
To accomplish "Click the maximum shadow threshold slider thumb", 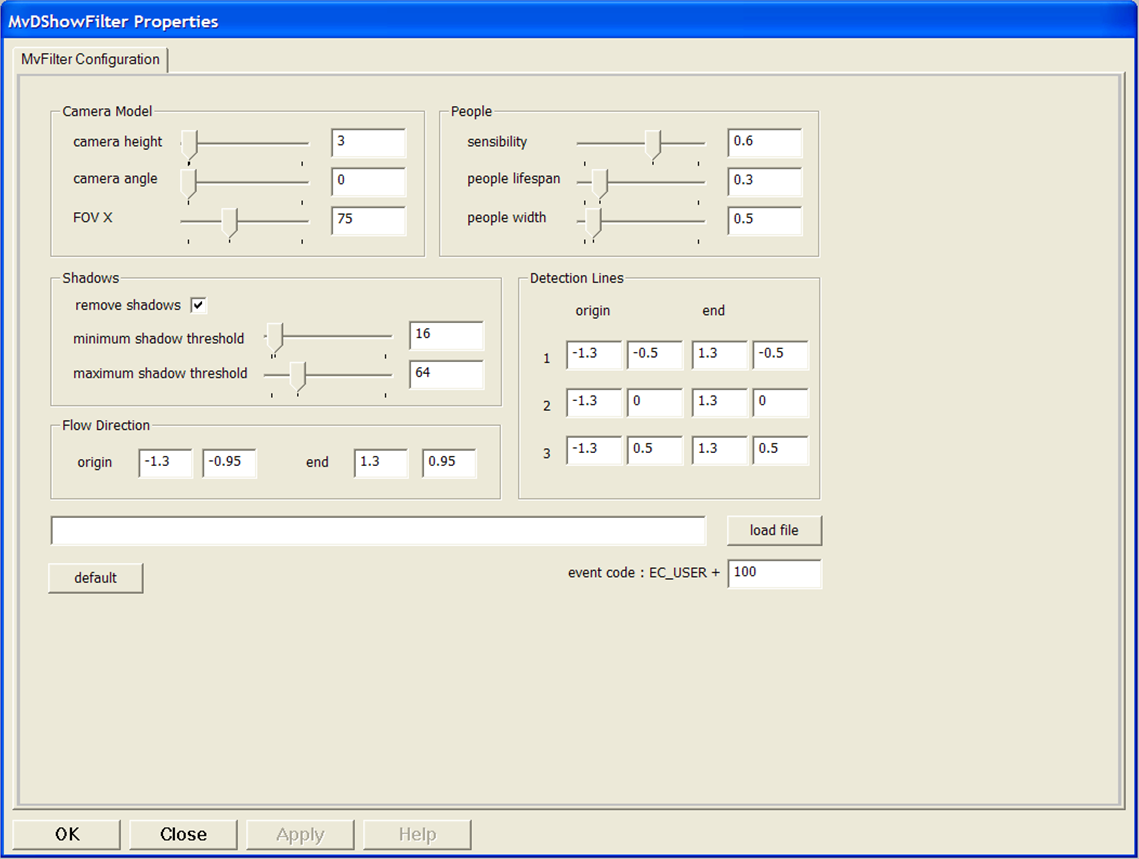I will pyautogui.click(x=298, y=377).
